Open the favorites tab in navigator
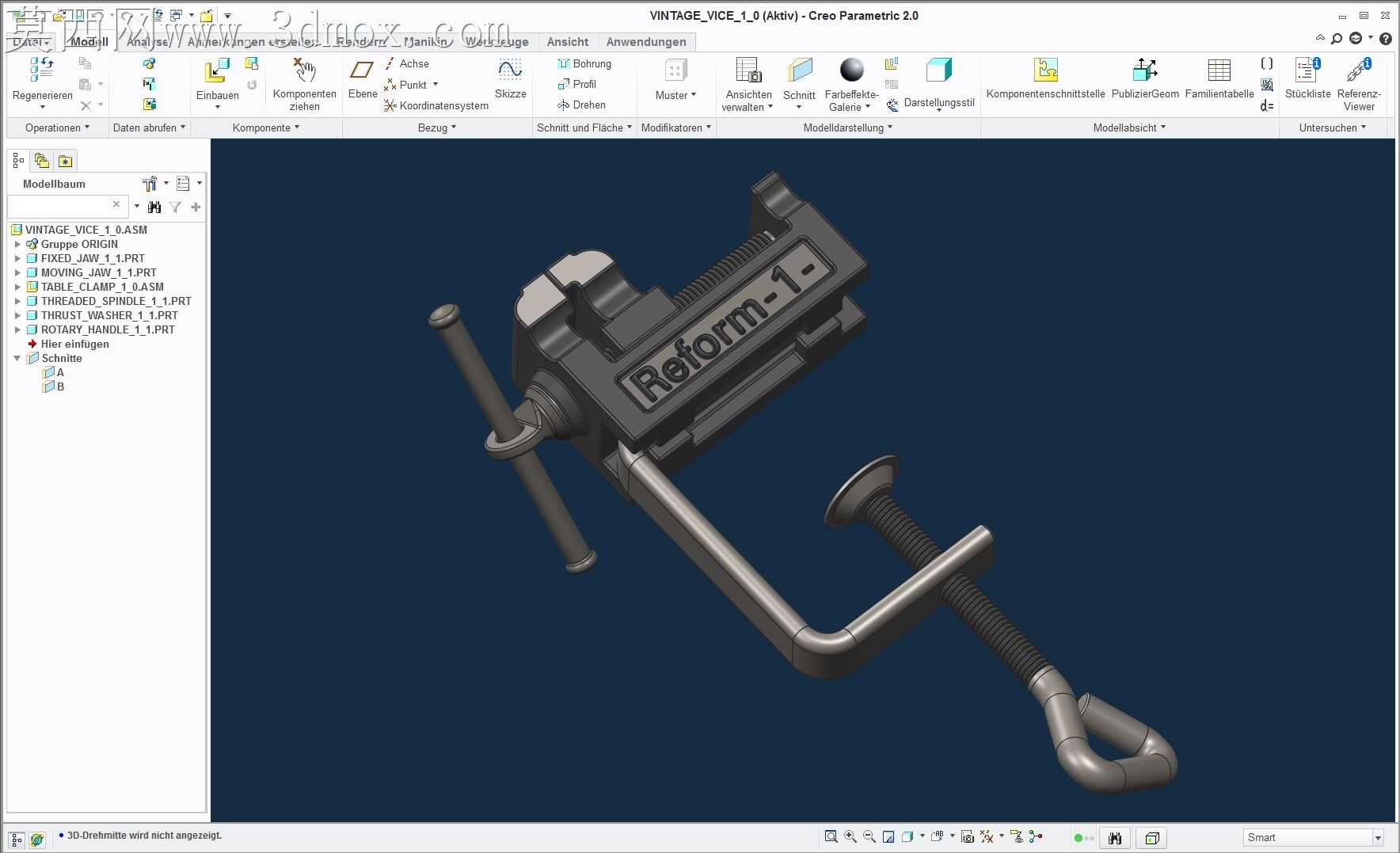This screenshot has height=853, width=1400. pos(65,161)
